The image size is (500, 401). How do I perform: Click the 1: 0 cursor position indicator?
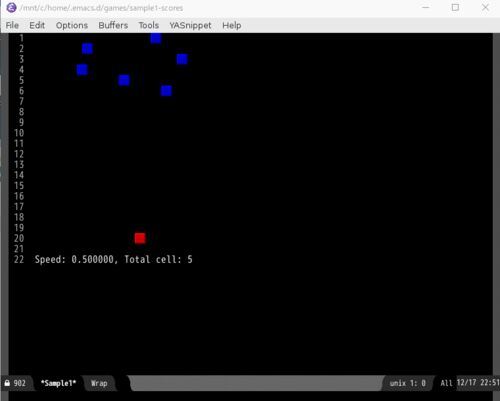point(418,383)
